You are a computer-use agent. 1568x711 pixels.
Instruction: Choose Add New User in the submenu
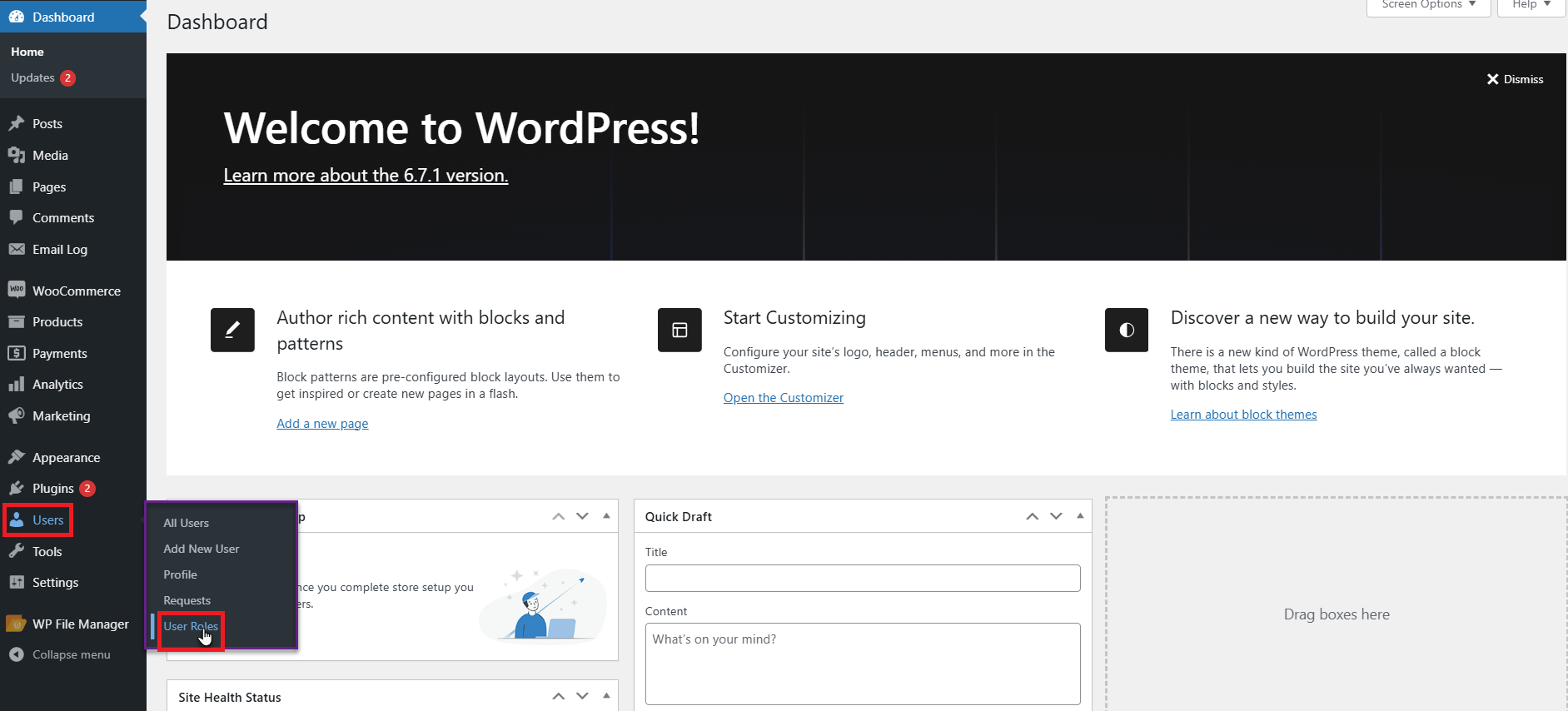tap(202, 549)
